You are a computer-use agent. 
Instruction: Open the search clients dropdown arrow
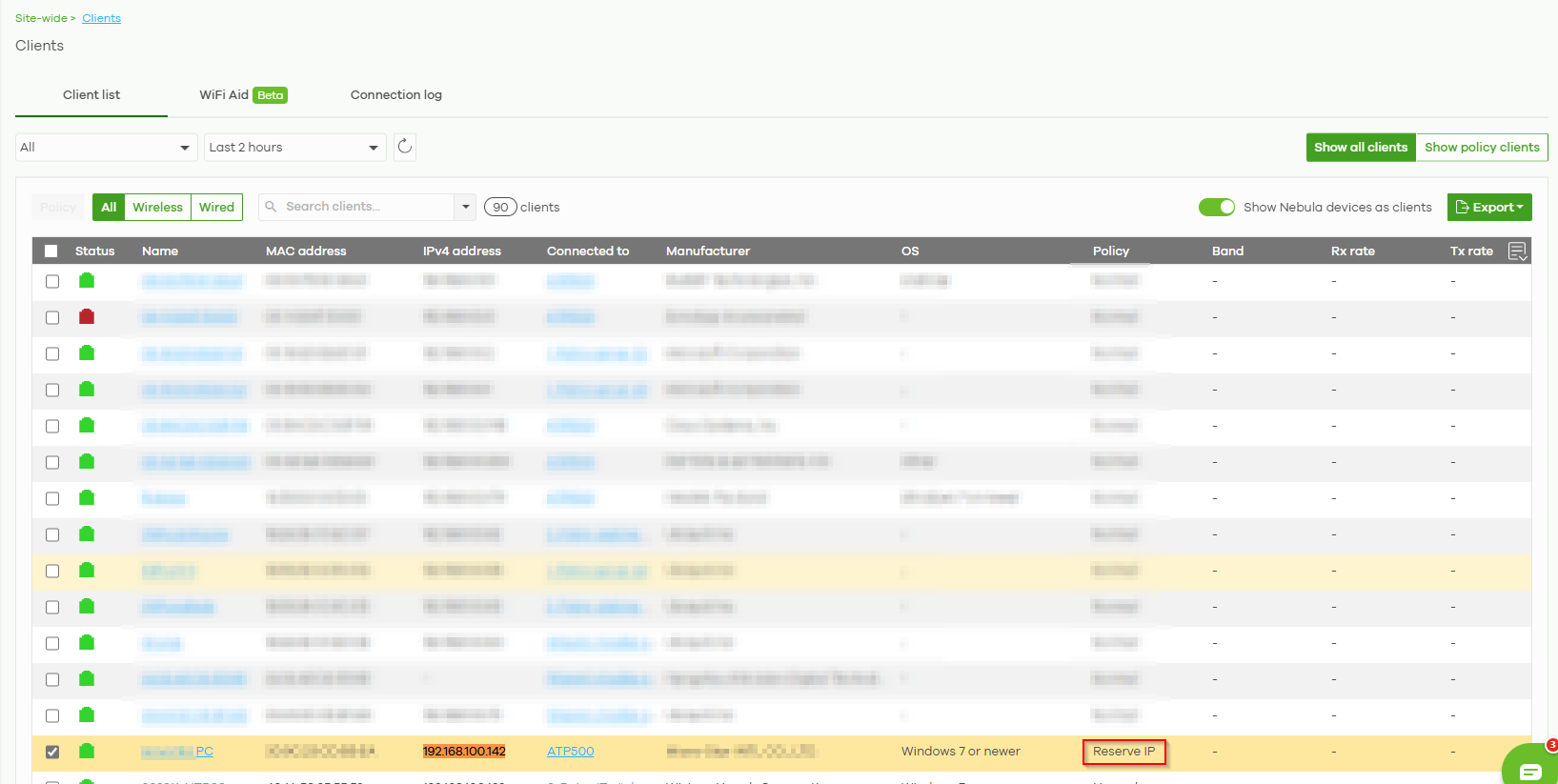point(465,207)
